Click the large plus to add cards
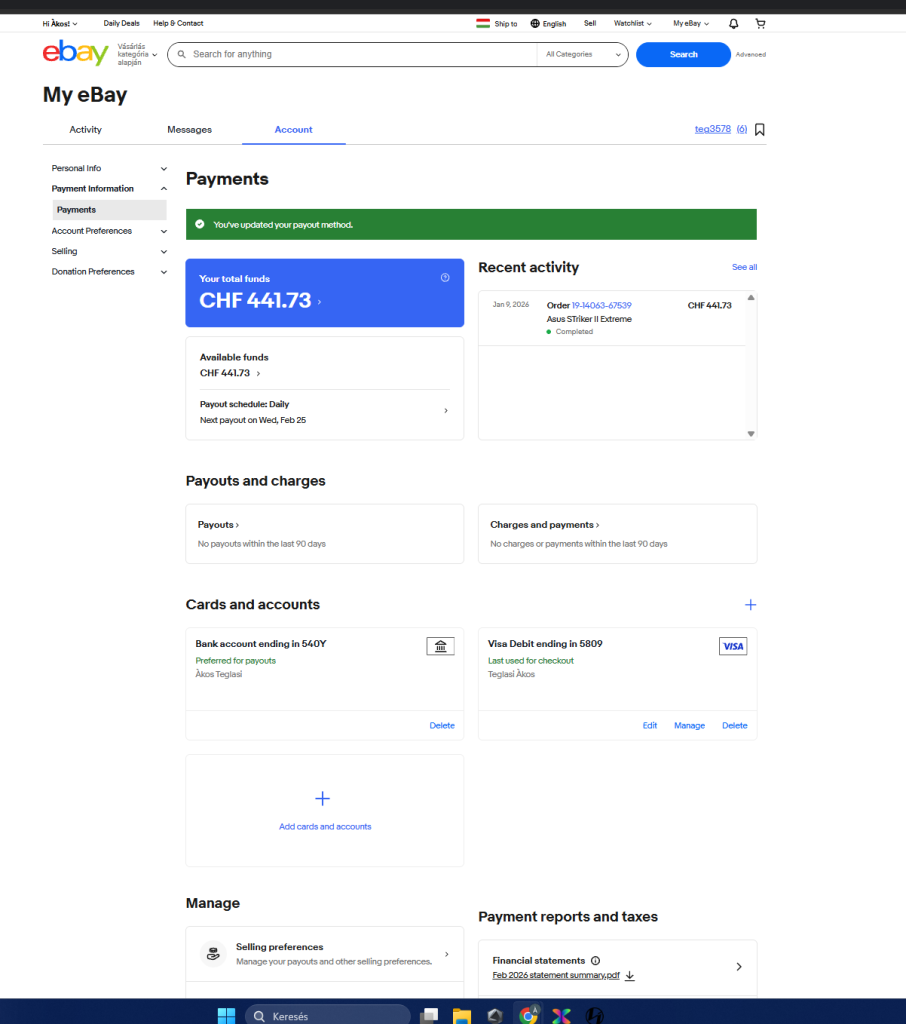 [323, 799]
